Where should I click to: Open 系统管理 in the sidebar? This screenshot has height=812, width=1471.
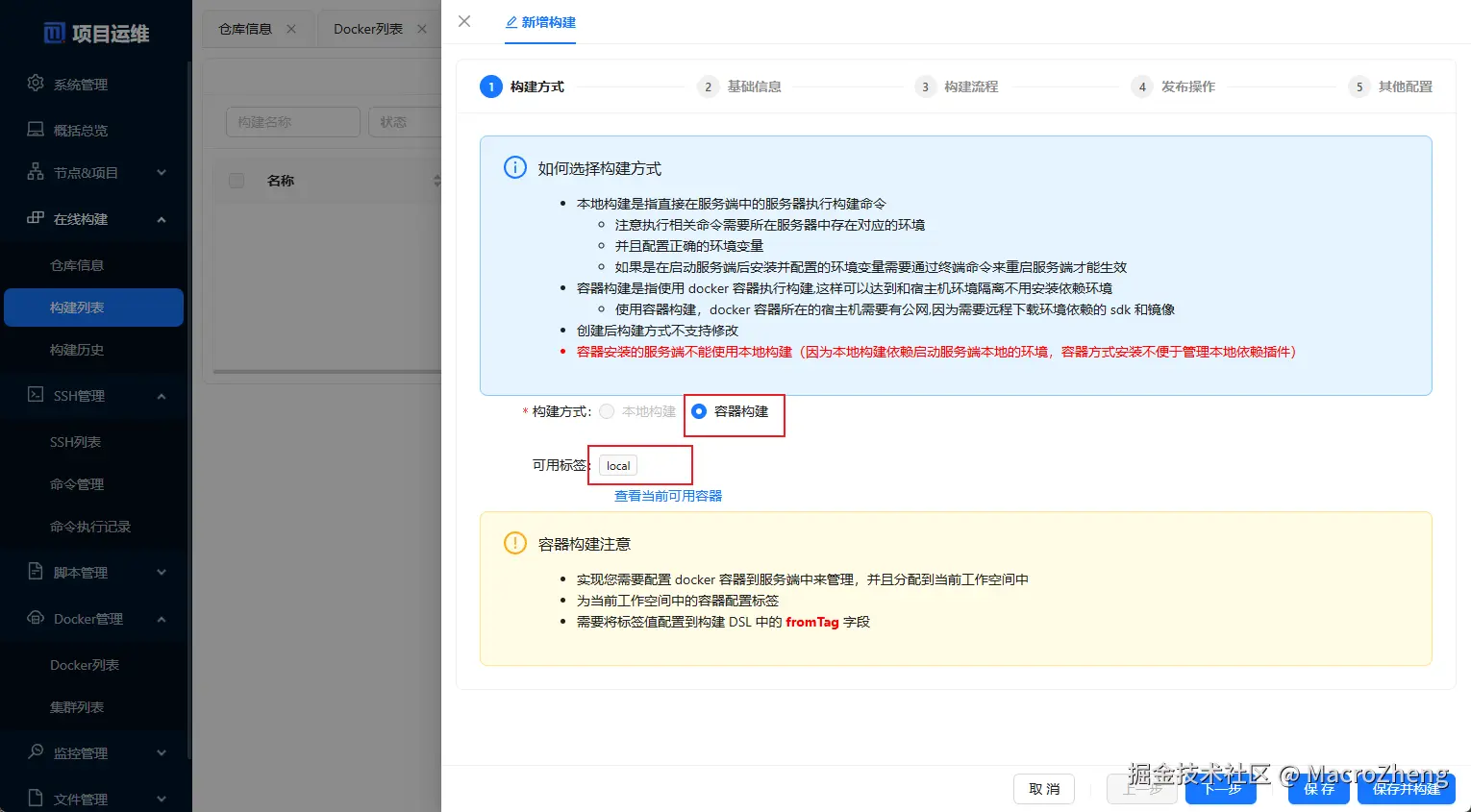click(x=94, y=85)
